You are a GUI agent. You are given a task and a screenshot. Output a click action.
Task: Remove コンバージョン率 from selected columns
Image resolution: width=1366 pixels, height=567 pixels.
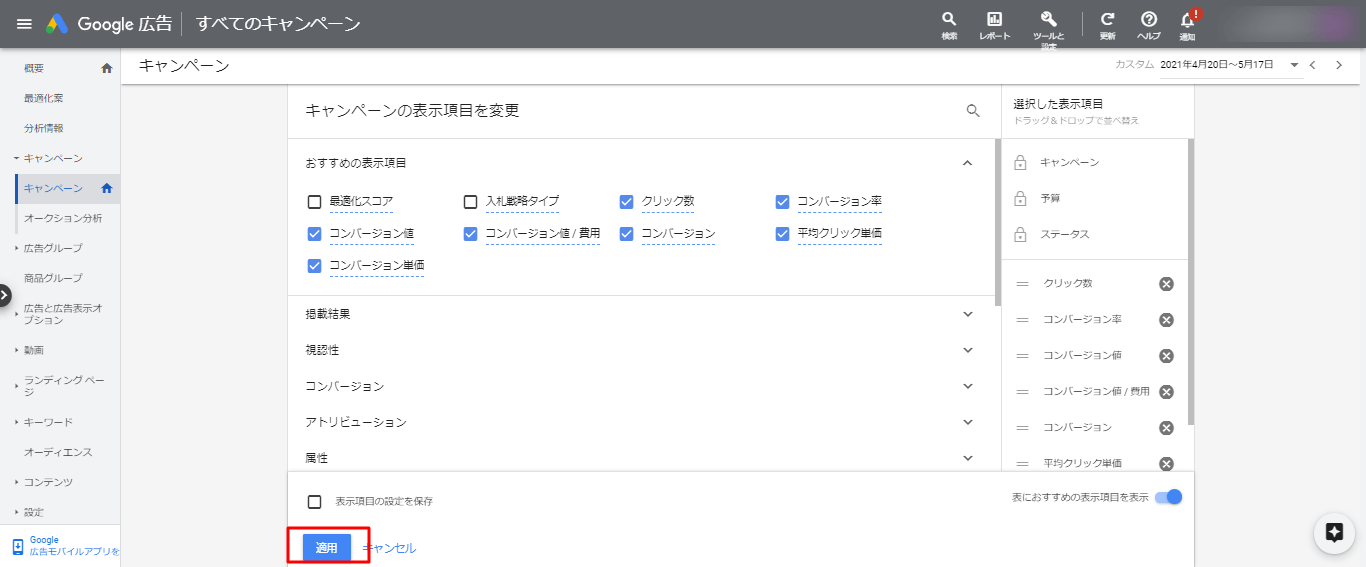(x=1166, y=320)
